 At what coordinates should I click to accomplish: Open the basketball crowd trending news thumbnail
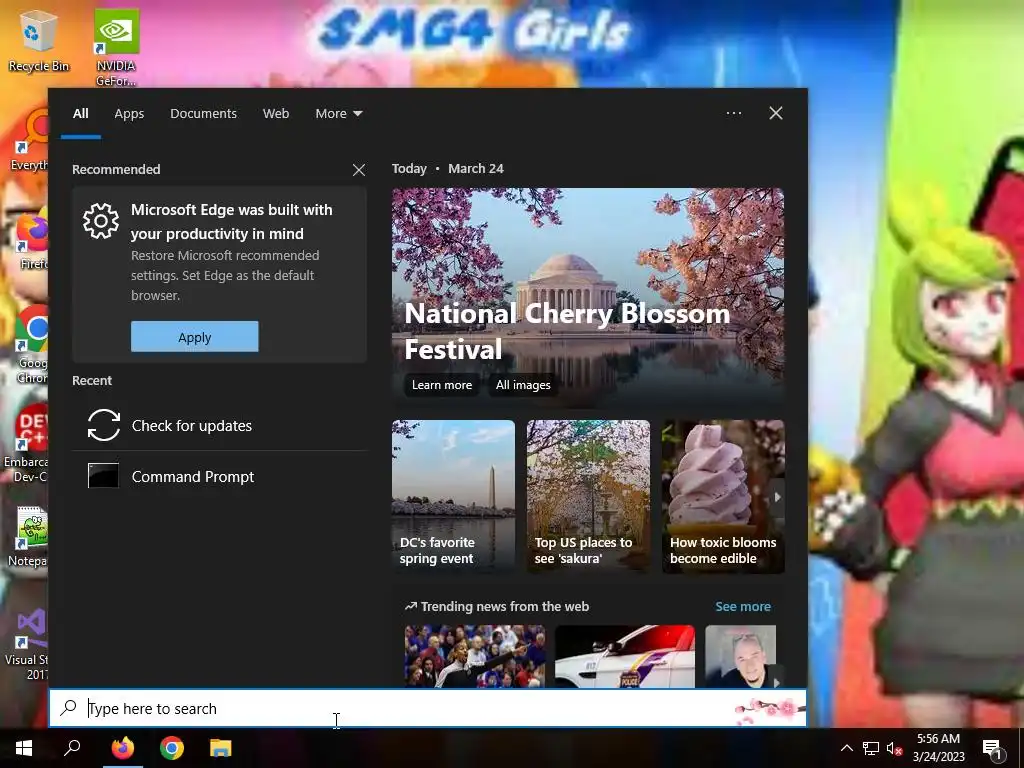475,656
